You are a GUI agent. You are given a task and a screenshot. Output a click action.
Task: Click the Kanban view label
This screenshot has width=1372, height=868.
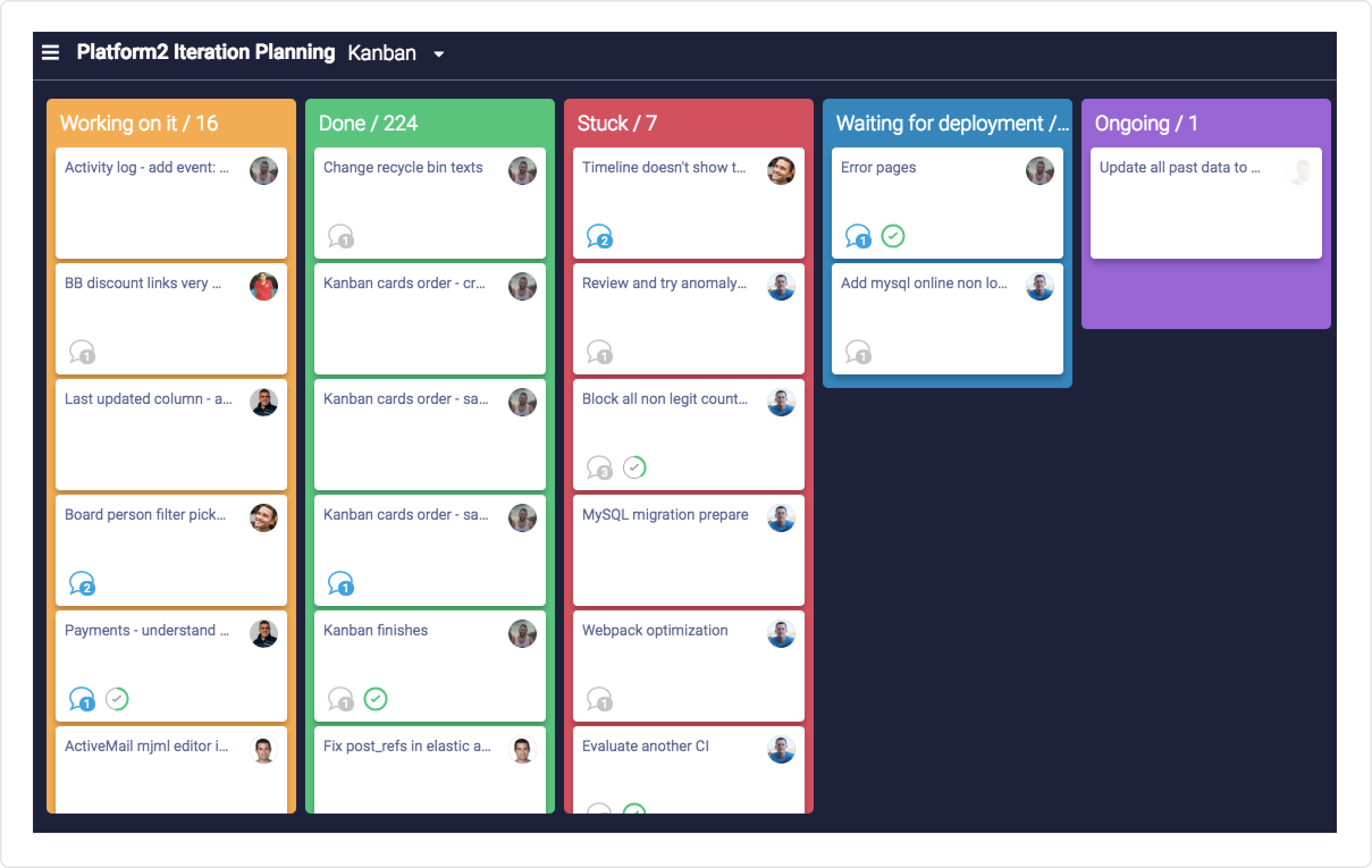382,53
